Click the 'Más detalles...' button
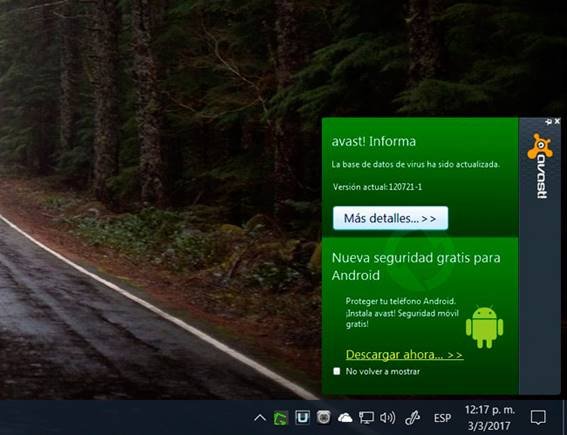Image resolution: width=567 pixels, height=435 pixels. [390, 218]
